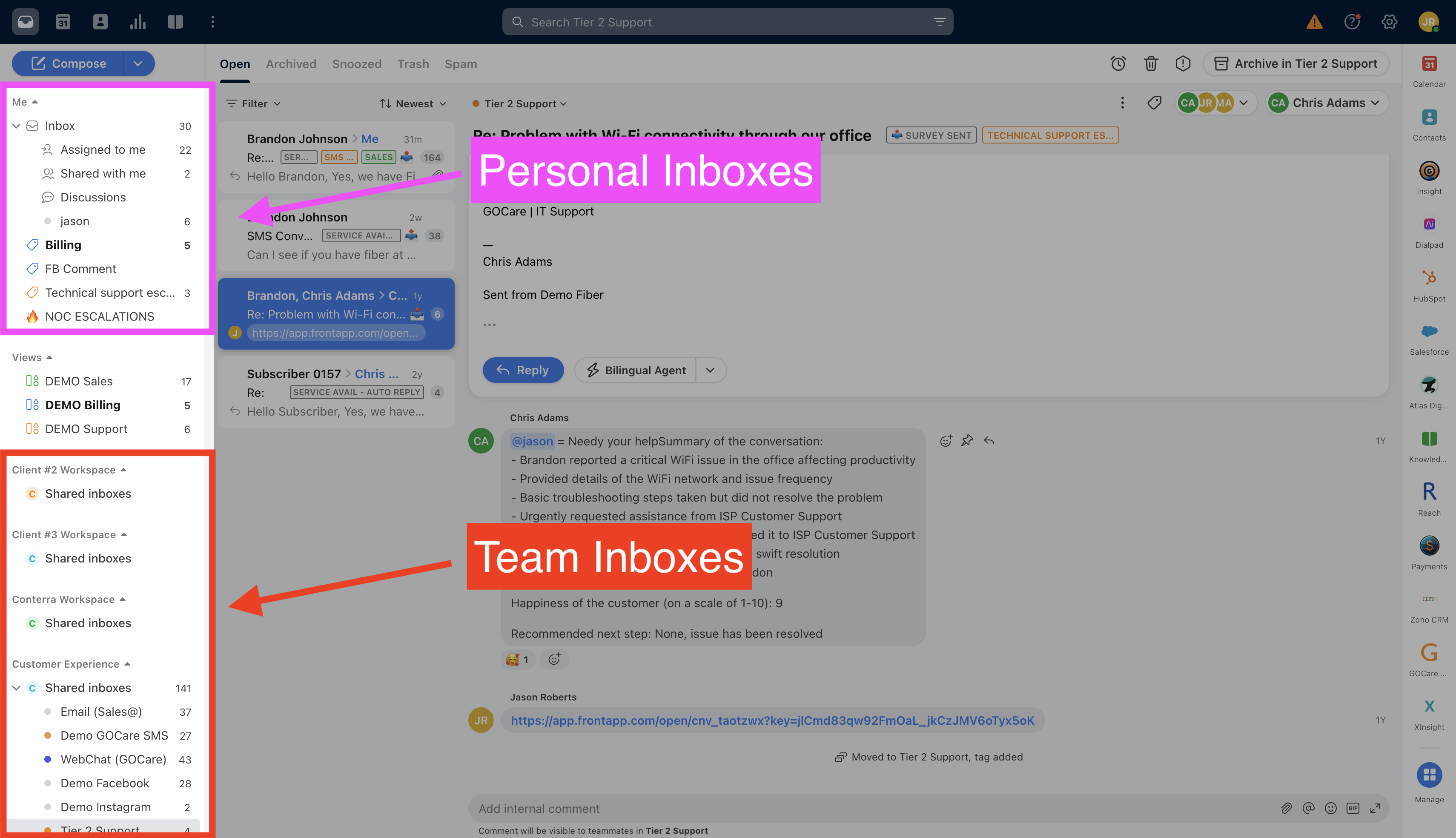Open the calendar icon in top bar
Image resolution: width=1456 pixels, height=838 pixels.
tap(63, 22)
